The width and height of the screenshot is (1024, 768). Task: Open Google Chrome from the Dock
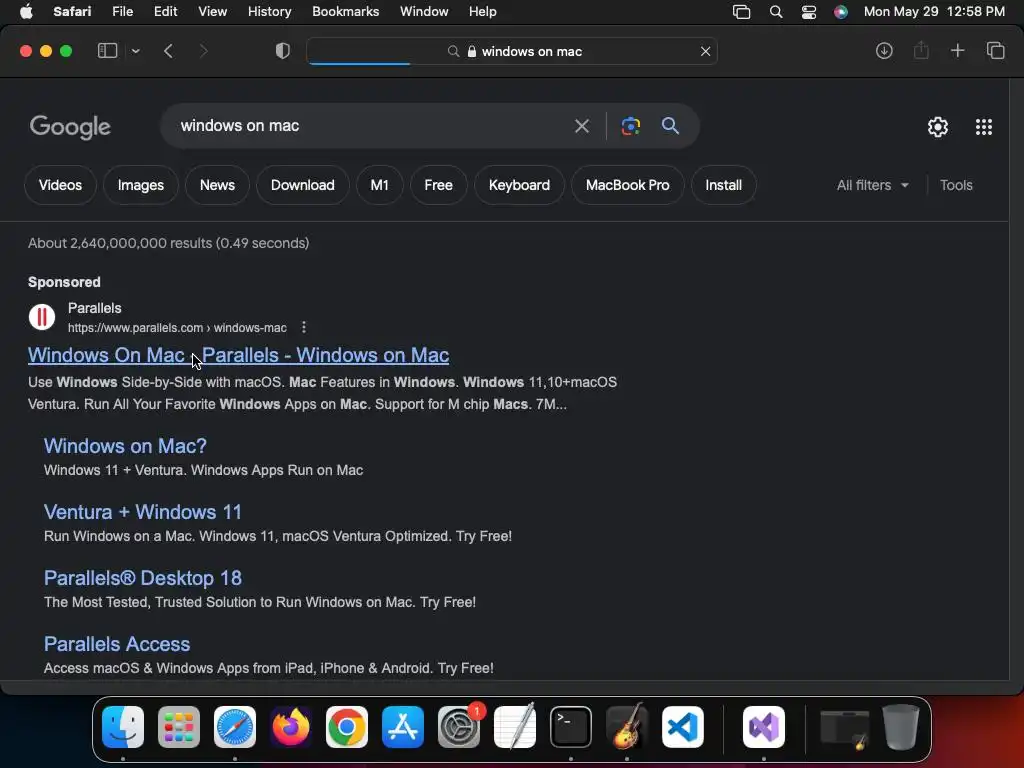coord(347,727)
